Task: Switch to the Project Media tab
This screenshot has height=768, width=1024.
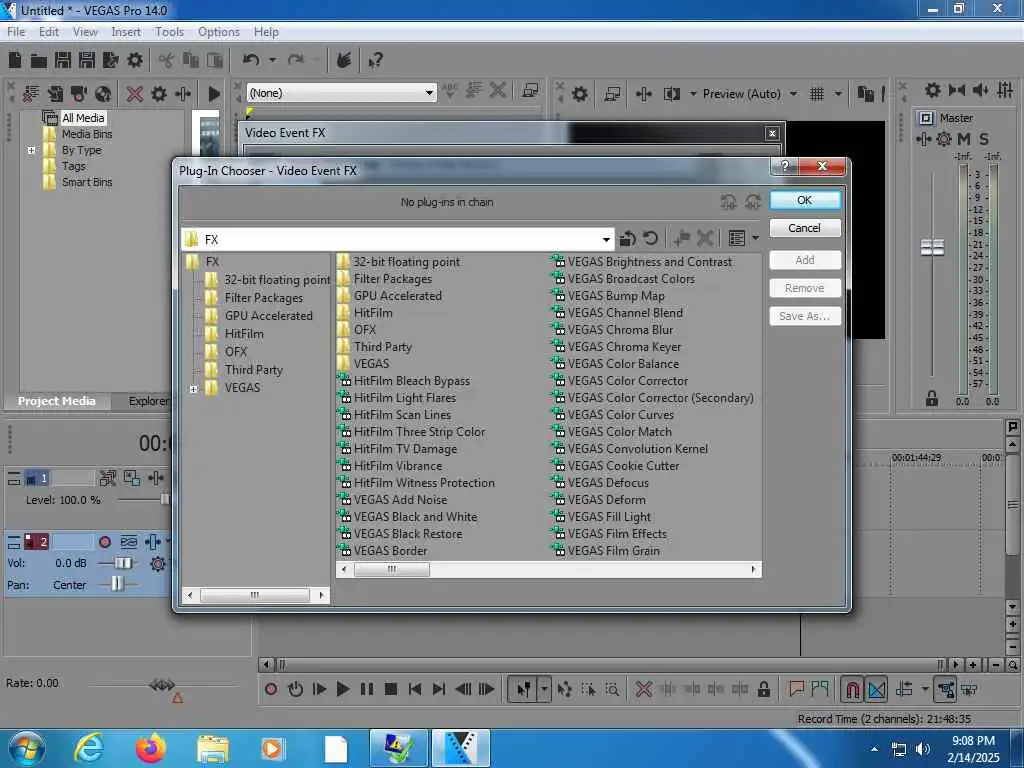Action: click(56, 401)
